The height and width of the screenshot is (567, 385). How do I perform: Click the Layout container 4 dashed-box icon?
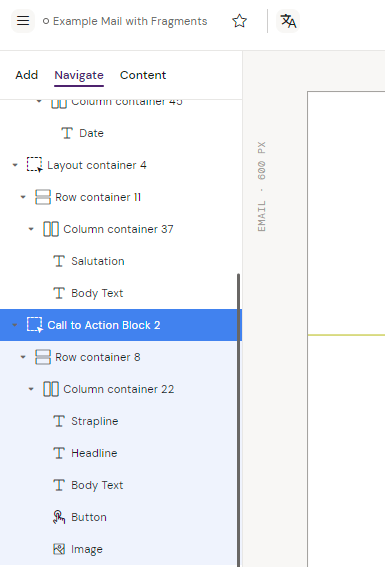pos(35,165)
